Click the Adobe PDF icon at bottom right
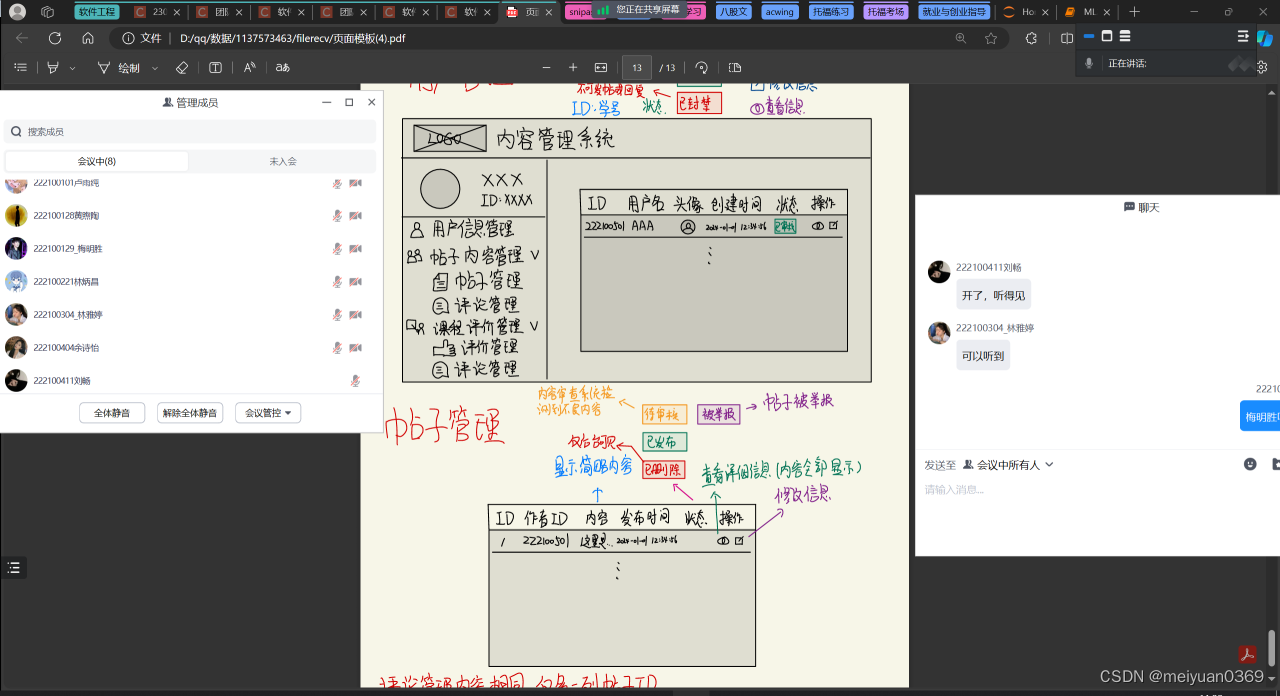Image resolution: width=1280 pixels, height=696 pixels. coord(1247,654)
